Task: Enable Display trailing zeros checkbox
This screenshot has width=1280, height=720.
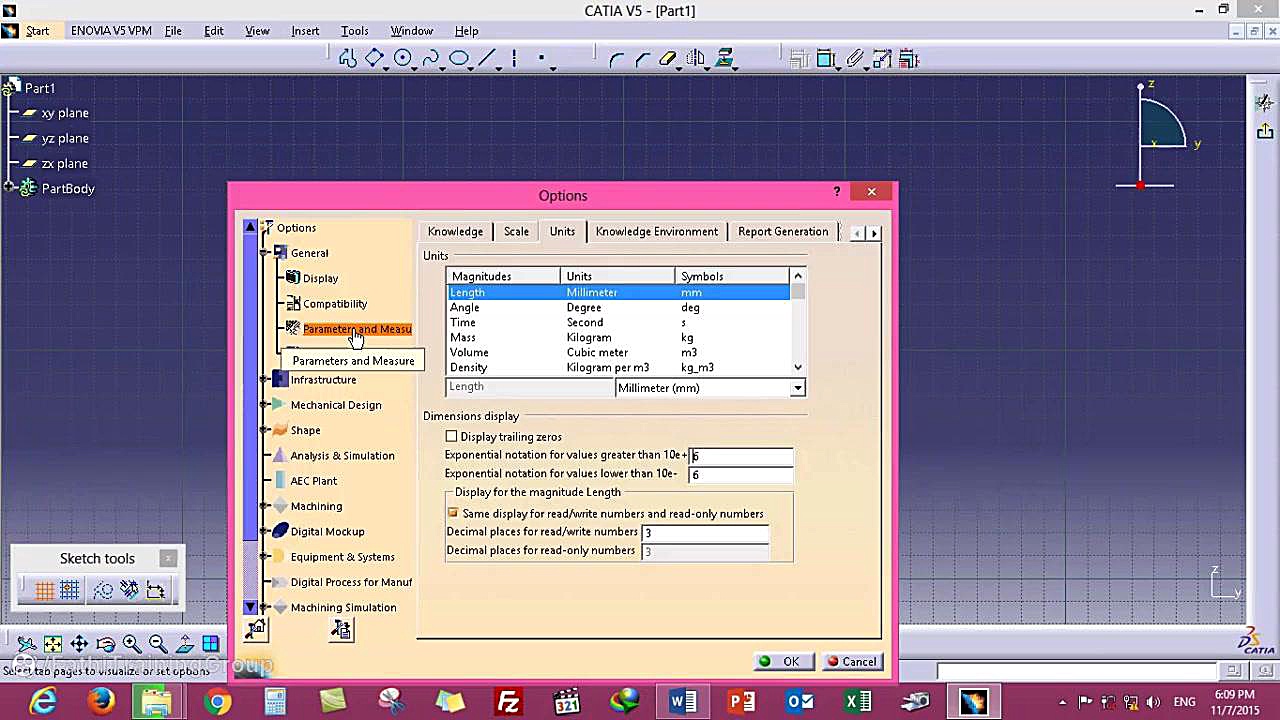Action: tap(452, 437)
